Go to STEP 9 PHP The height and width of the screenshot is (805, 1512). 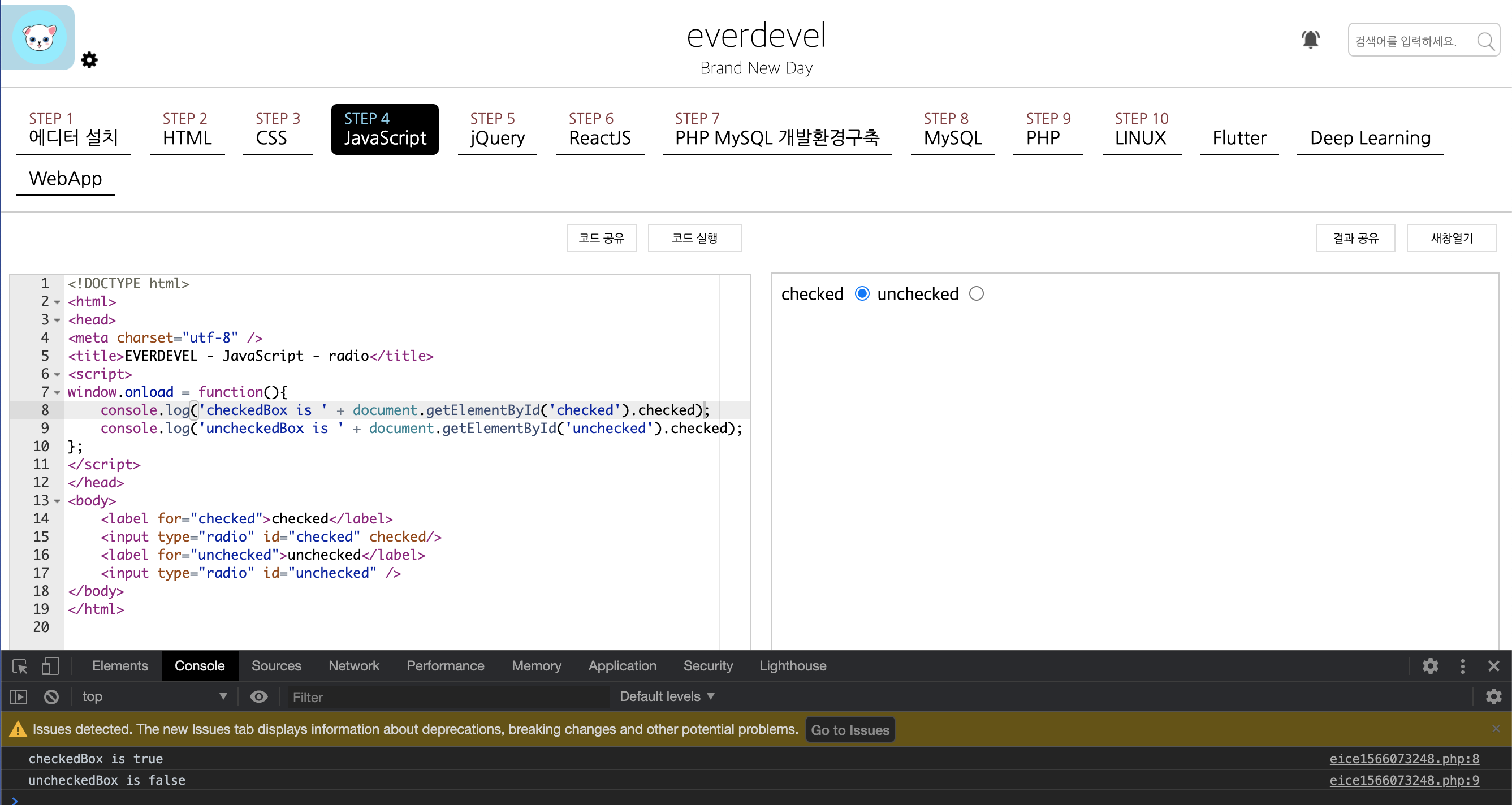click(1048, 129)
